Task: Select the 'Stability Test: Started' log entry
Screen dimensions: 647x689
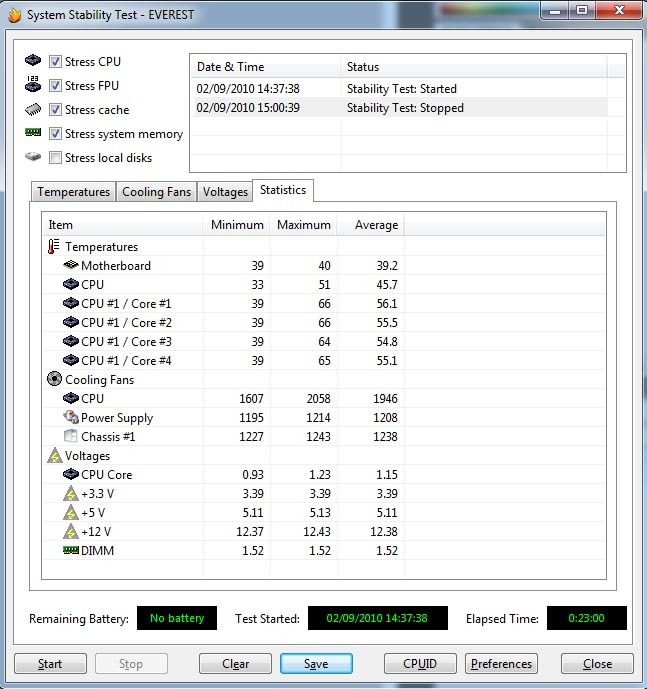Action: coord(401,89)
